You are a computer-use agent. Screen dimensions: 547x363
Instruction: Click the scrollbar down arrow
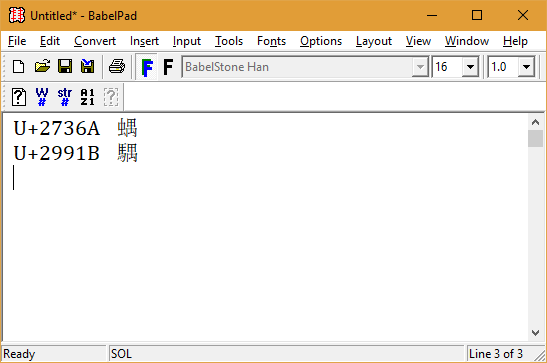click(535, 333)
